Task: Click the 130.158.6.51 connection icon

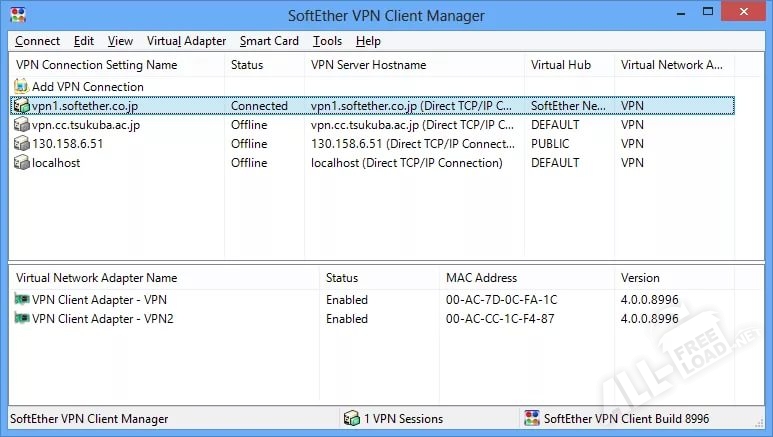Action: click(22, 144)
